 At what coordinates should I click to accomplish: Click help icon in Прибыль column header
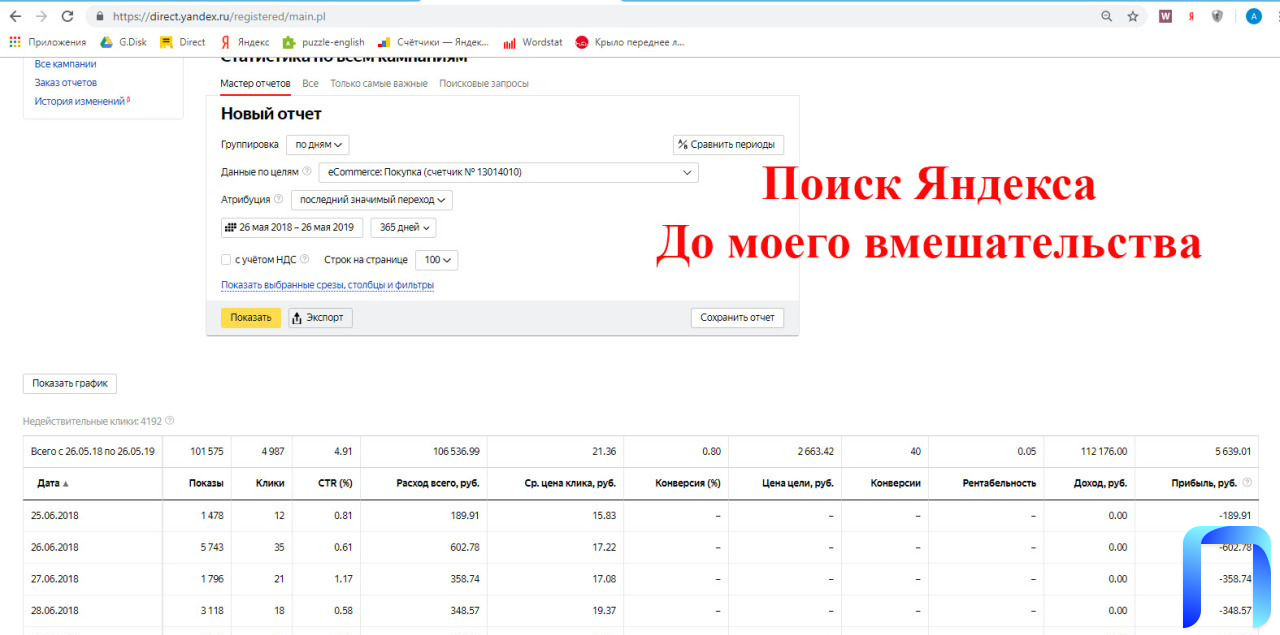click(1247, 483)
